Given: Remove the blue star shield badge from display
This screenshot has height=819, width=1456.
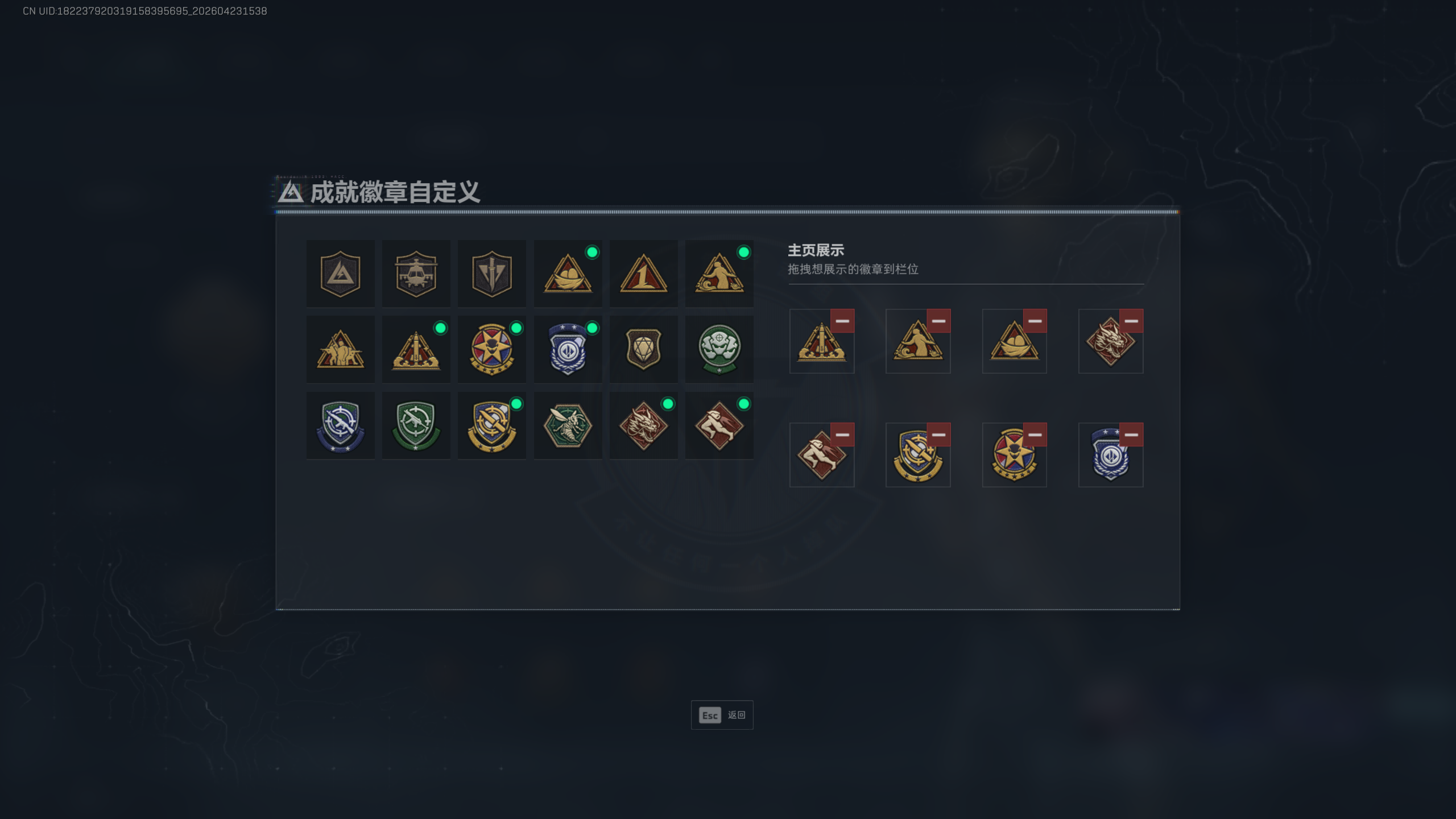Looking at the screenshot, I should 1131,435.
